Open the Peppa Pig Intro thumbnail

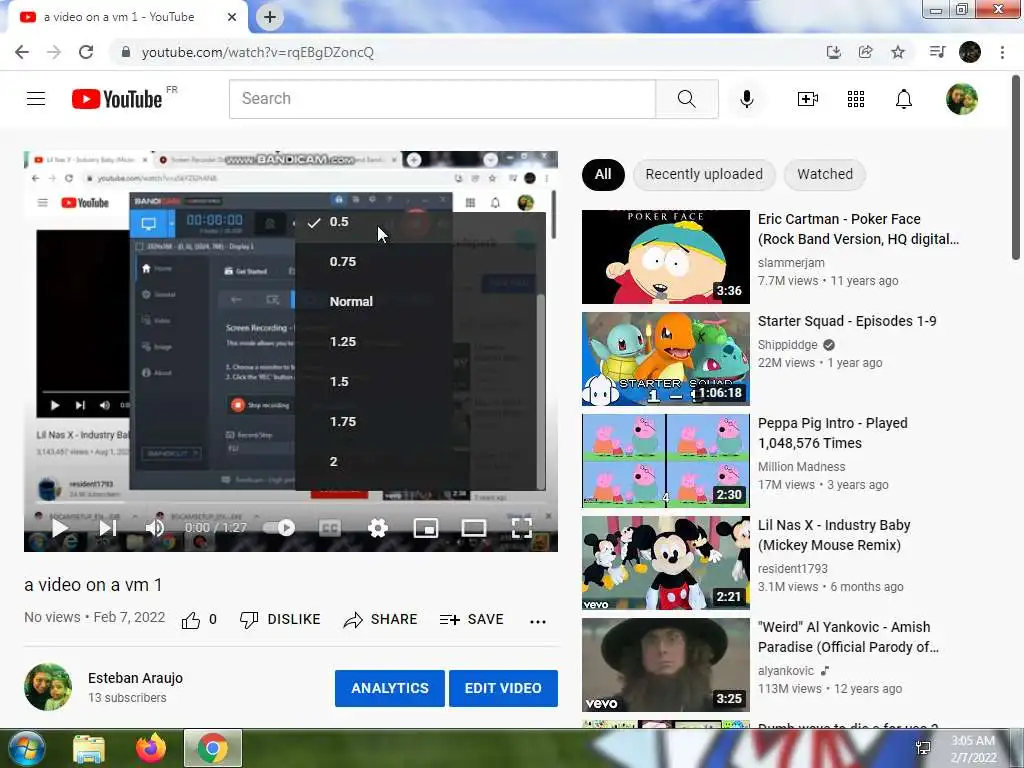click(665, 460)
